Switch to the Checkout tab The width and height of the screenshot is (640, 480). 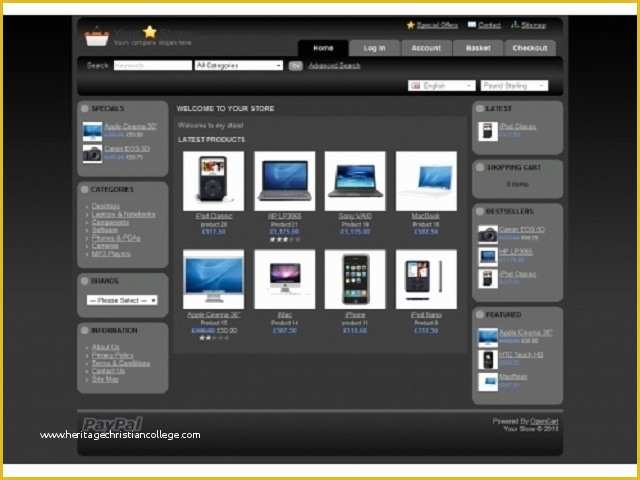pos(530,48)
